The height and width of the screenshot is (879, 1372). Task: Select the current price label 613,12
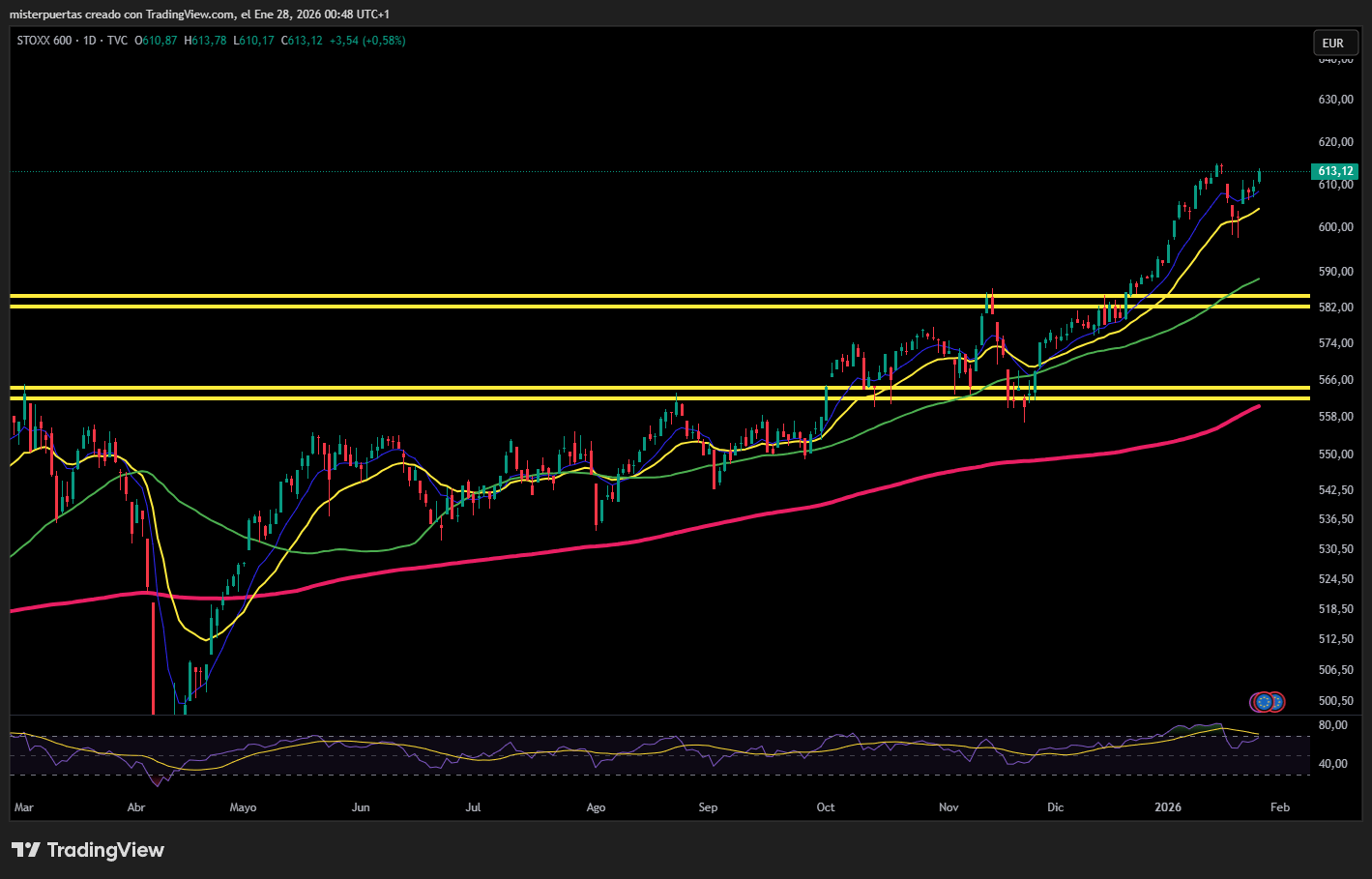[x=1335, y=171]
